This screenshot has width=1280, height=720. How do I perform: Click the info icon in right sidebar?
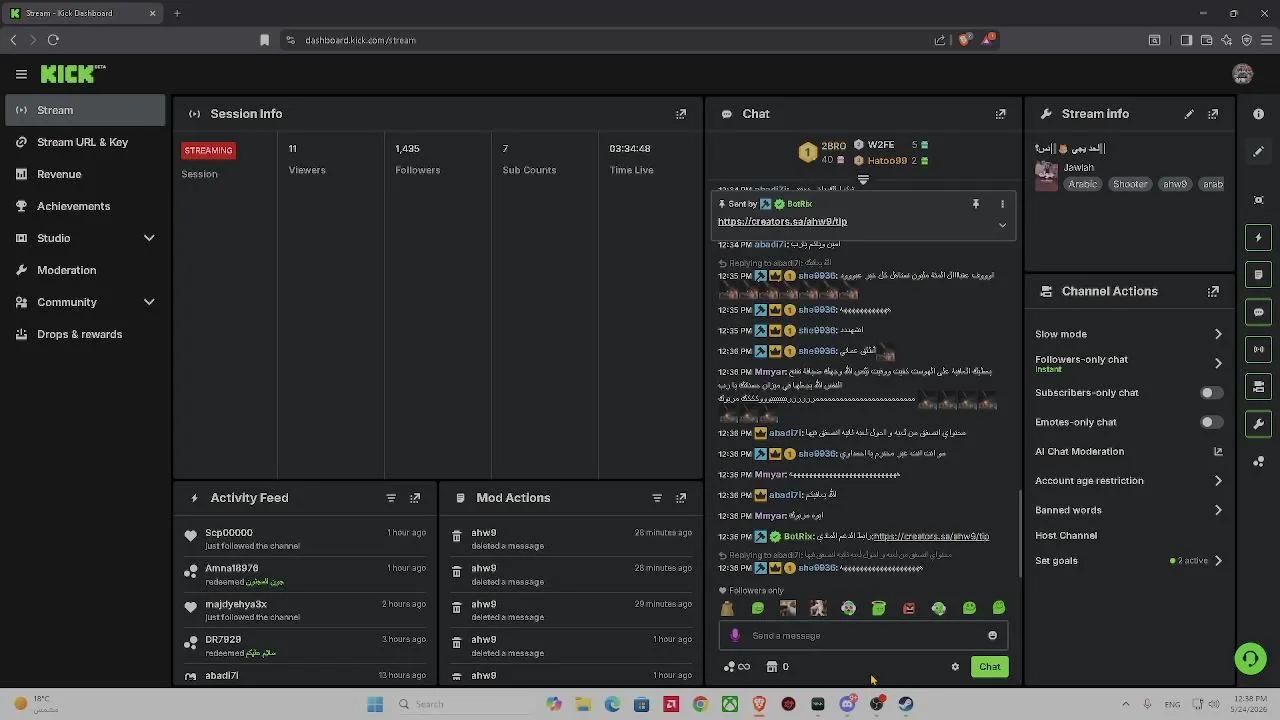click(1259, 114)
